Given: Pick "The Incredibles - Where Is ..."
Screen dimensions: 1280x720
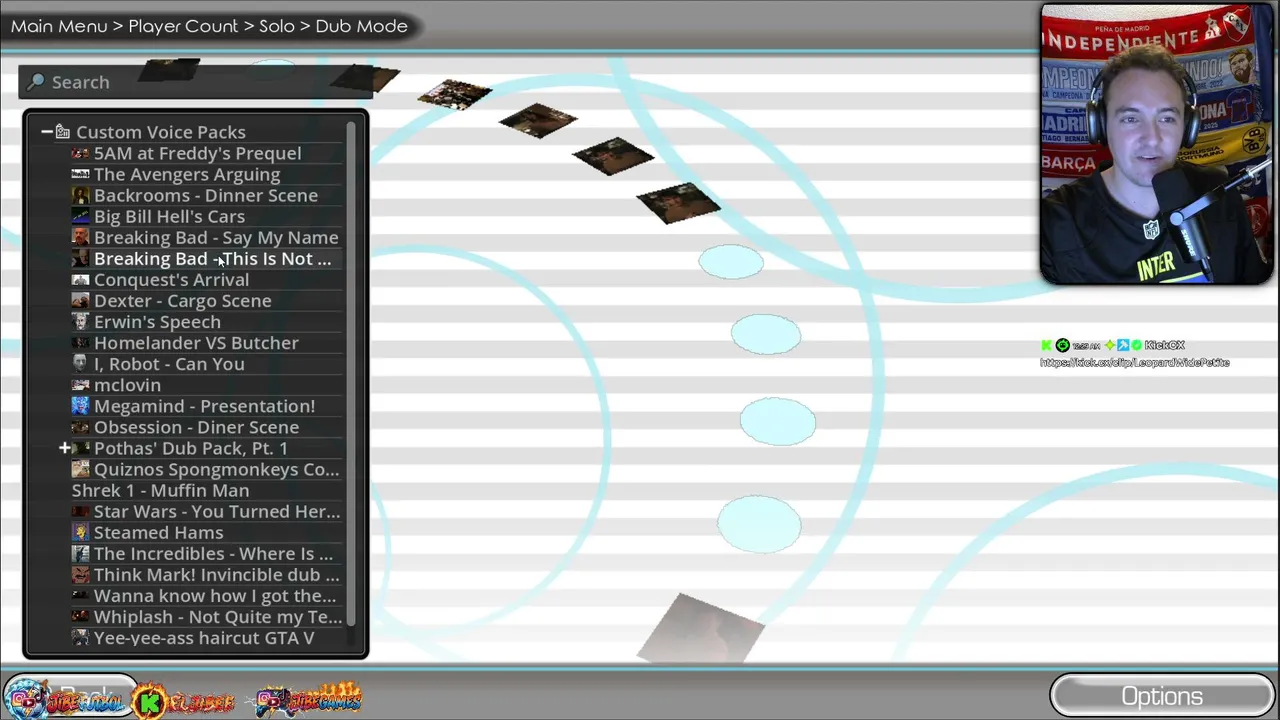Looking at the screenshot, I should pyautogui.click(x=213, y=553).
